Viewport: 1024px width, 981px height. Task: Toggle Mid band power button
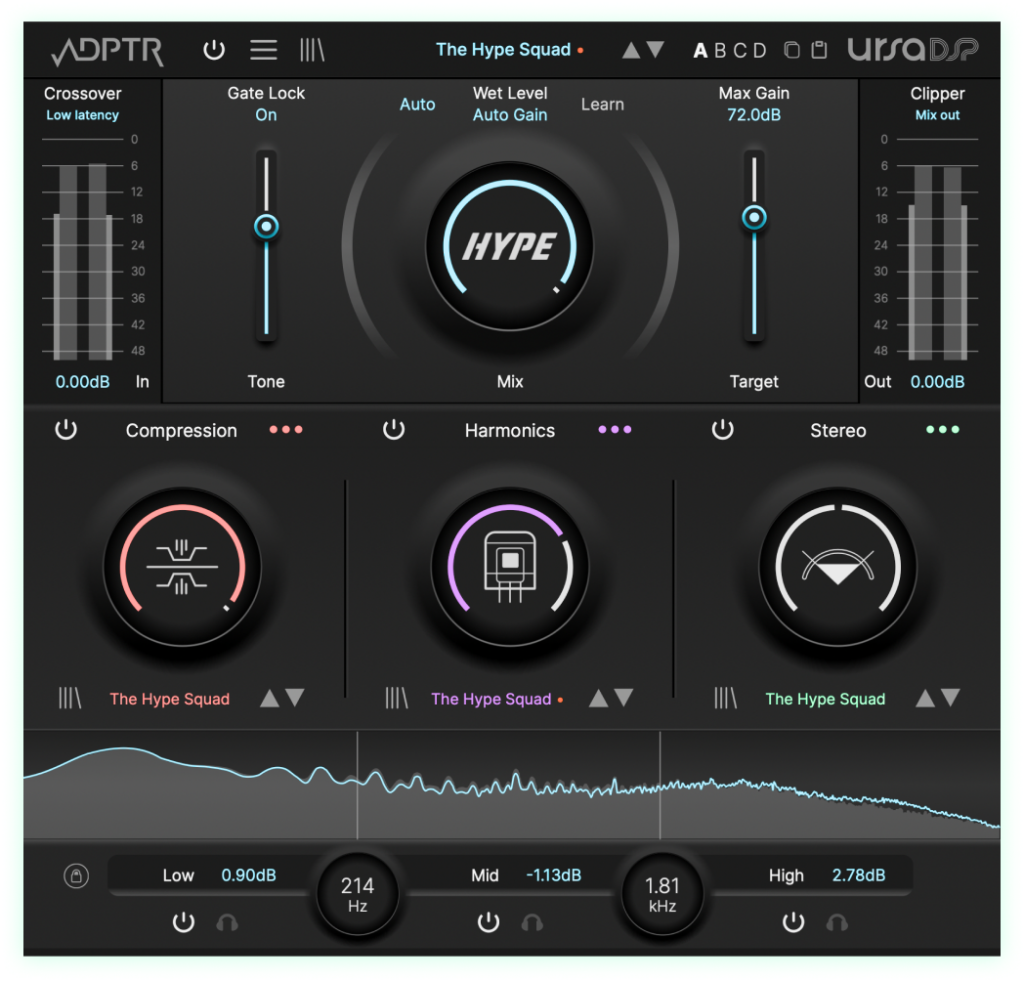coord(488,922)
